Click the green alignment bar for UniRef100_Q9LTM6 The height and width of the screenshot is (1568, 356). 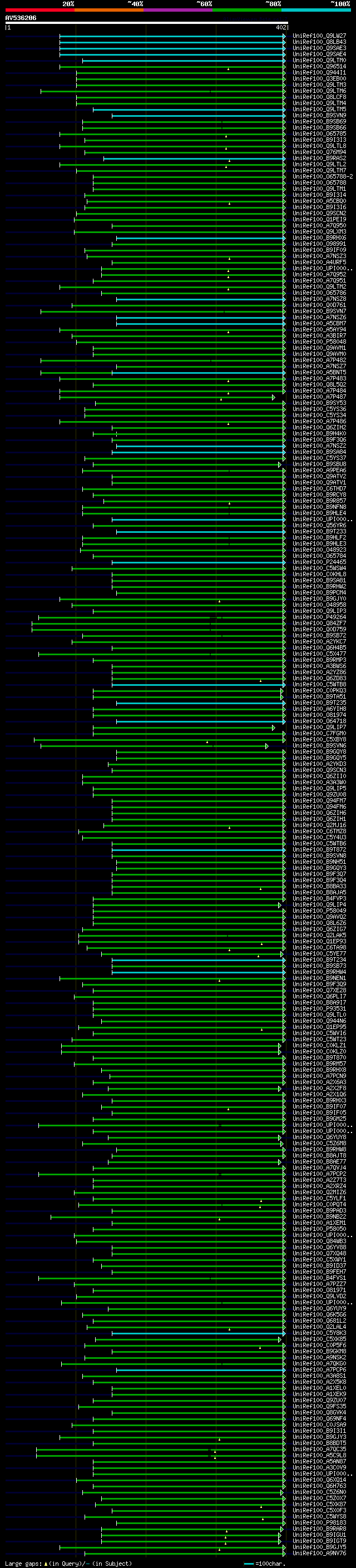pos(163,91)
